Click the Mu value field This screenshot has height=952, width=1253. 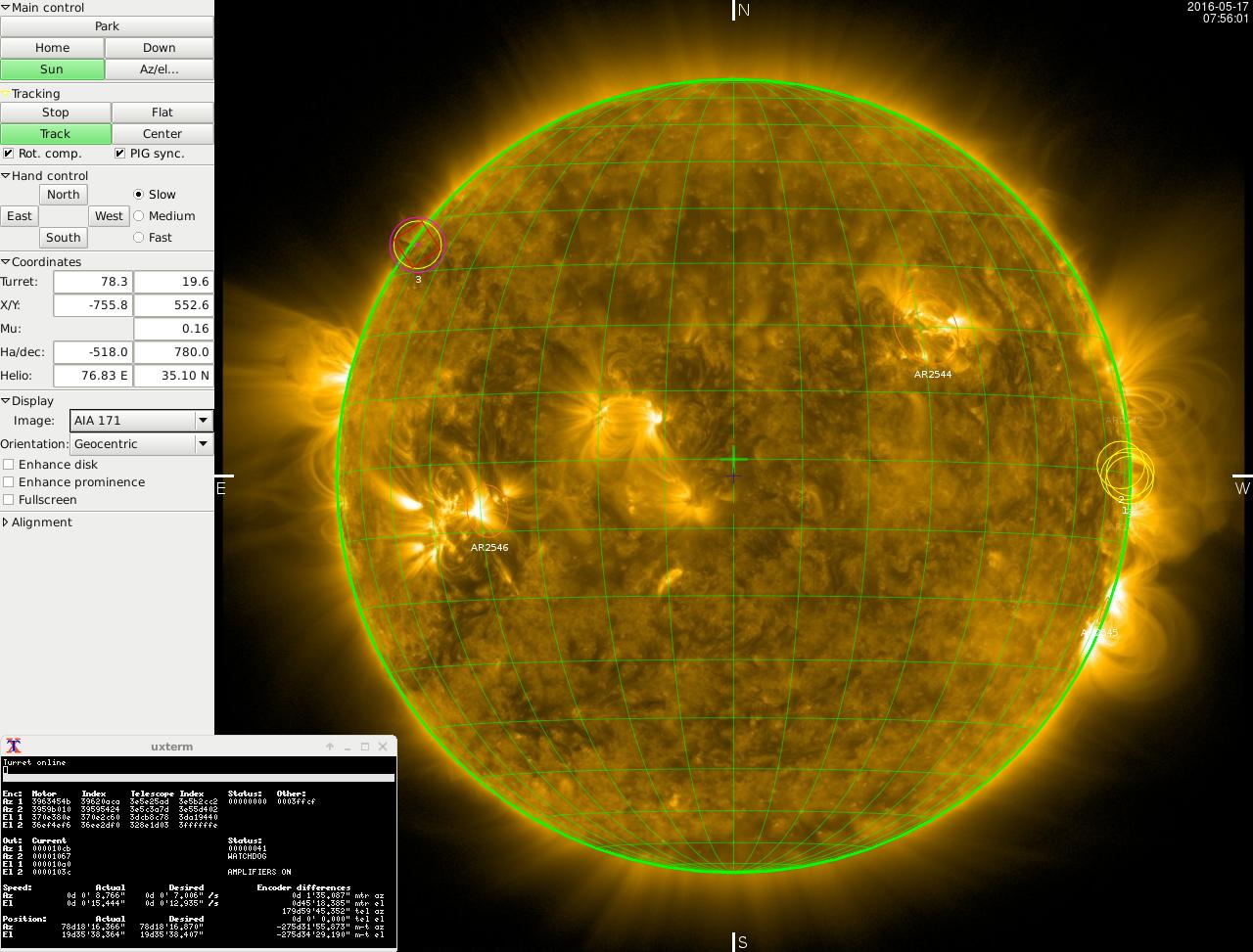pyautogui.click(x=172, y=329)
